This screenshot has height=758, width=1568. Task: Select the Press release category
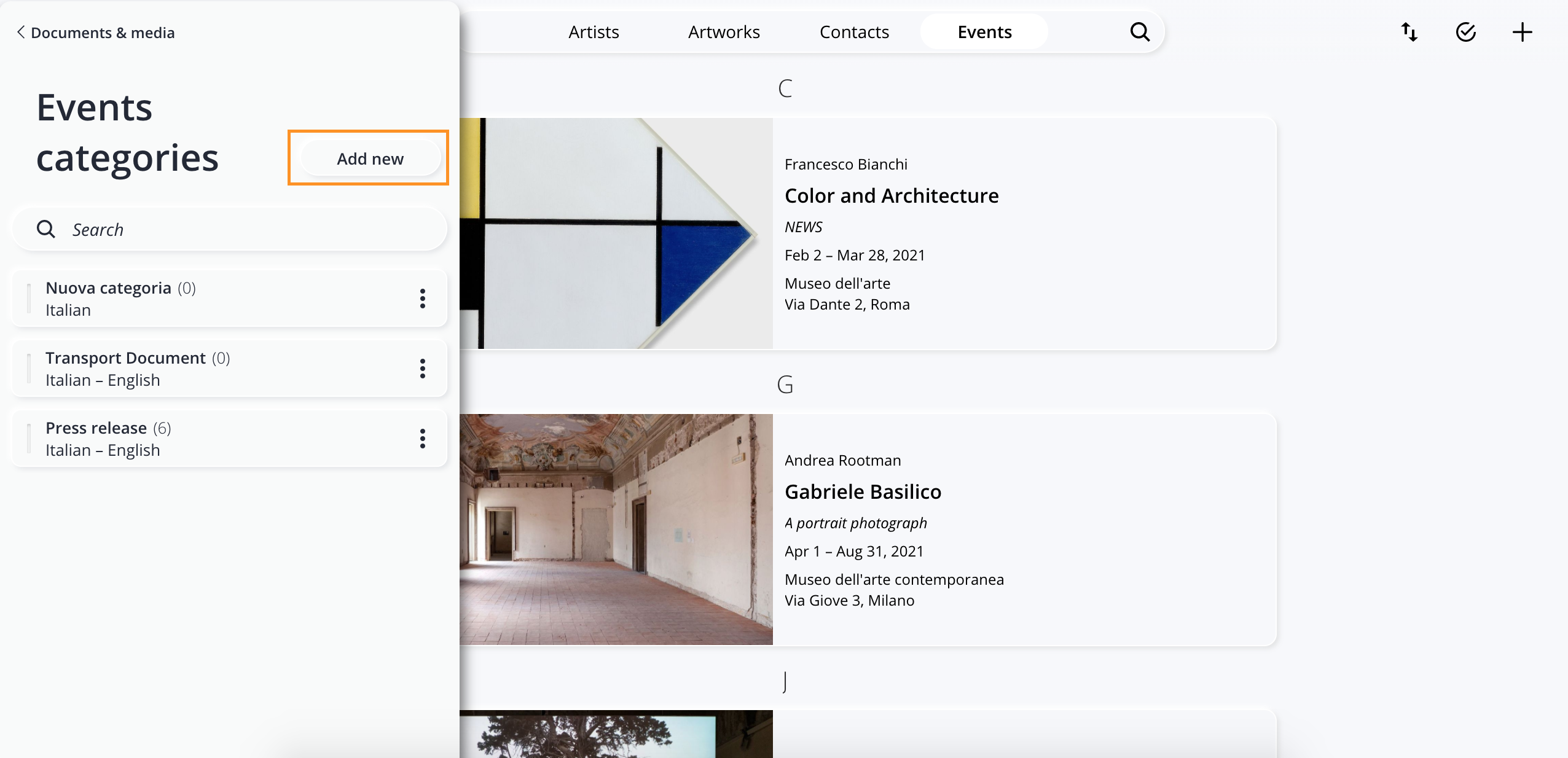point(229,439)
